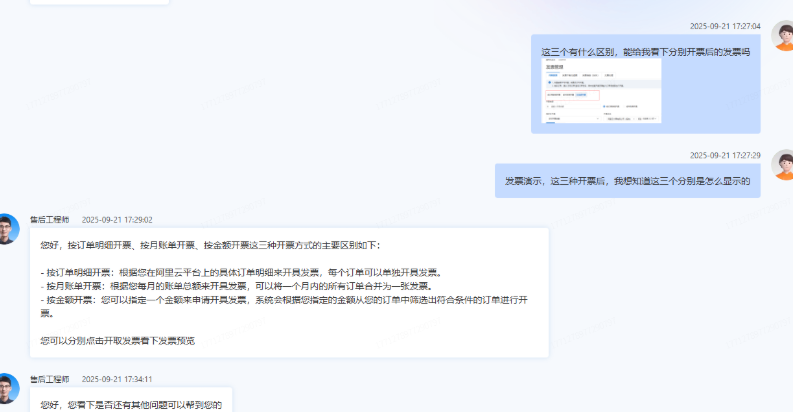Click the last message 您看下是否还有其他问题
The image size is (794, 413).
(x=130, y=405)
